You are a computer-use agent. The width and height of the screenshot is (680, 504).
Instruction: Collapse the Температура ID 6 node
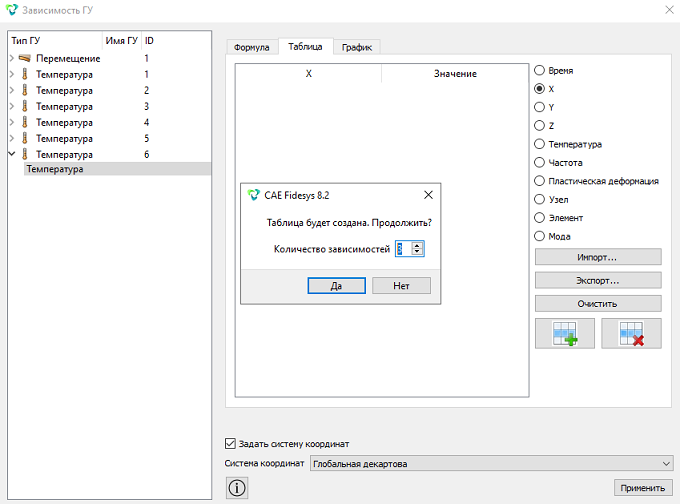click(x=12, y=154)
